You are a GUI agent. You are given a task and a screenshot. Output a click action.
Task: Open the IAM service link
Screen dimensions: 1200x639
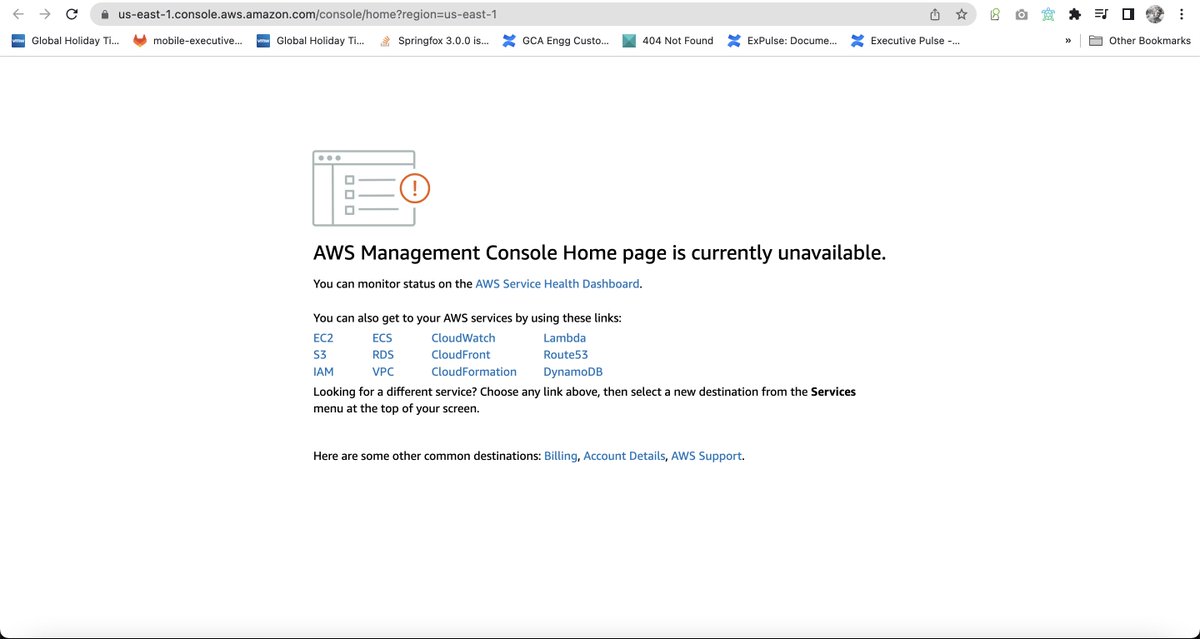pos(323,371)
